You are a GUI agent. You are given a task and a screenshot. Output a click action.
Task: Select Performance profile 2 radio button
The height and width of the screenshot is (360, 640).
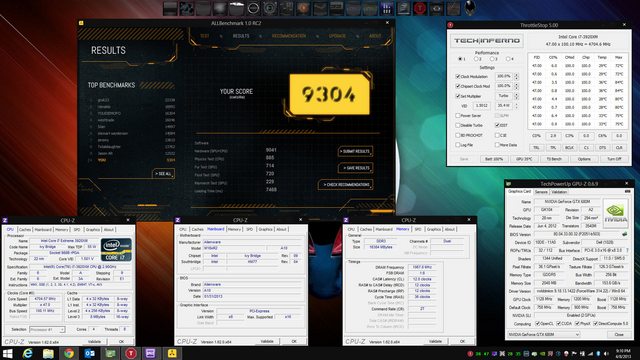point(476,59)
